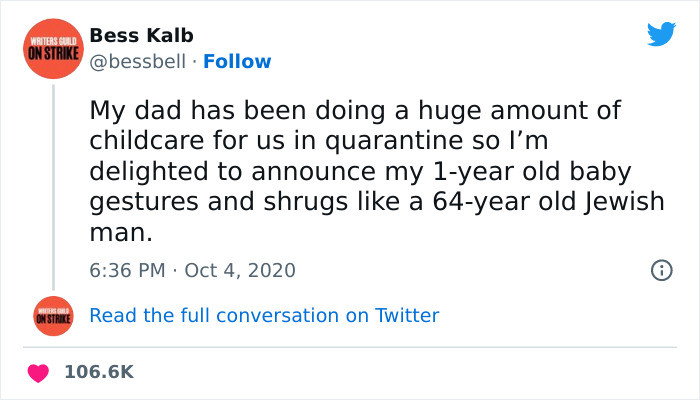Open Bess Kalb's profile name
This screenshot has width=700, height=400.
tap(128, 36)
